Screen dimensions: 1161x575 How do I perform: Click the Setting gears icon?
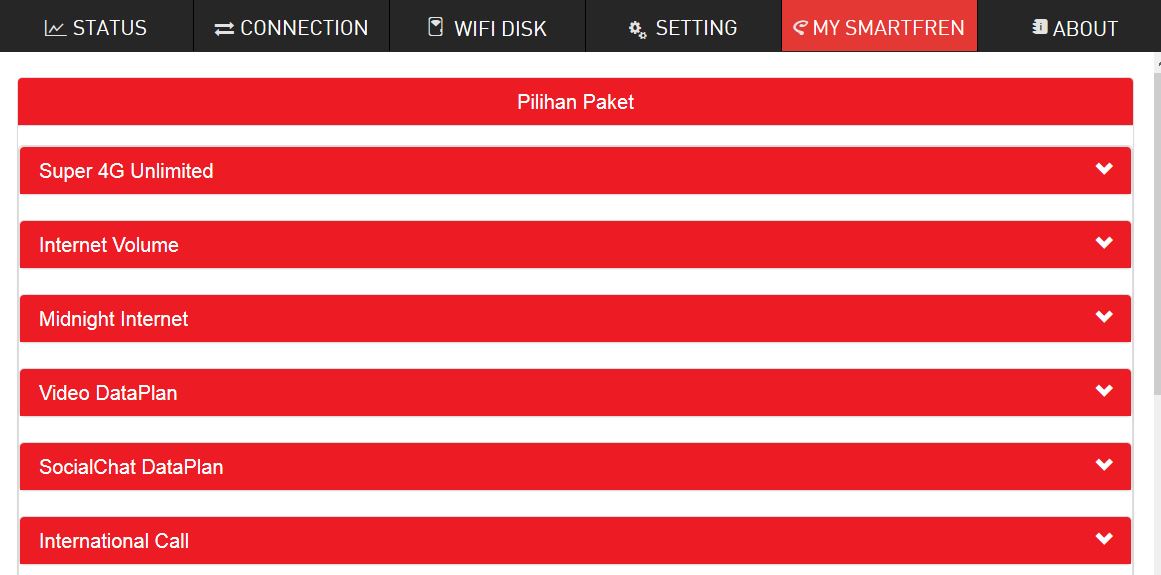tap(637, 29)
